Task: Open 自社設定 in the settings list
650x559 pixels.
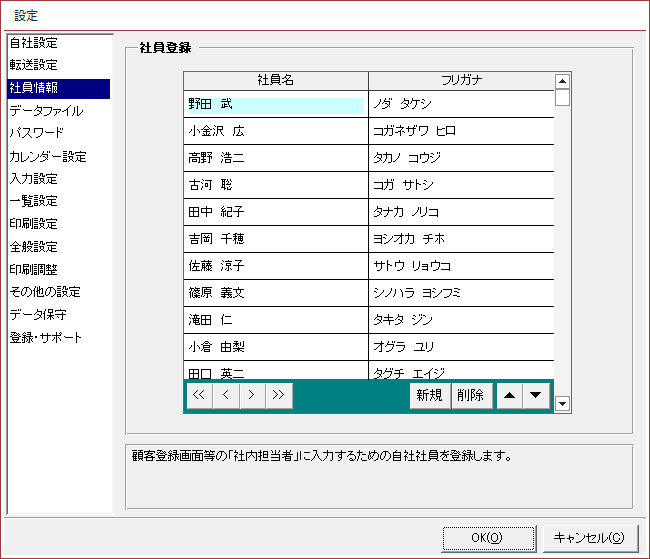Action: [x=34, y=43]
